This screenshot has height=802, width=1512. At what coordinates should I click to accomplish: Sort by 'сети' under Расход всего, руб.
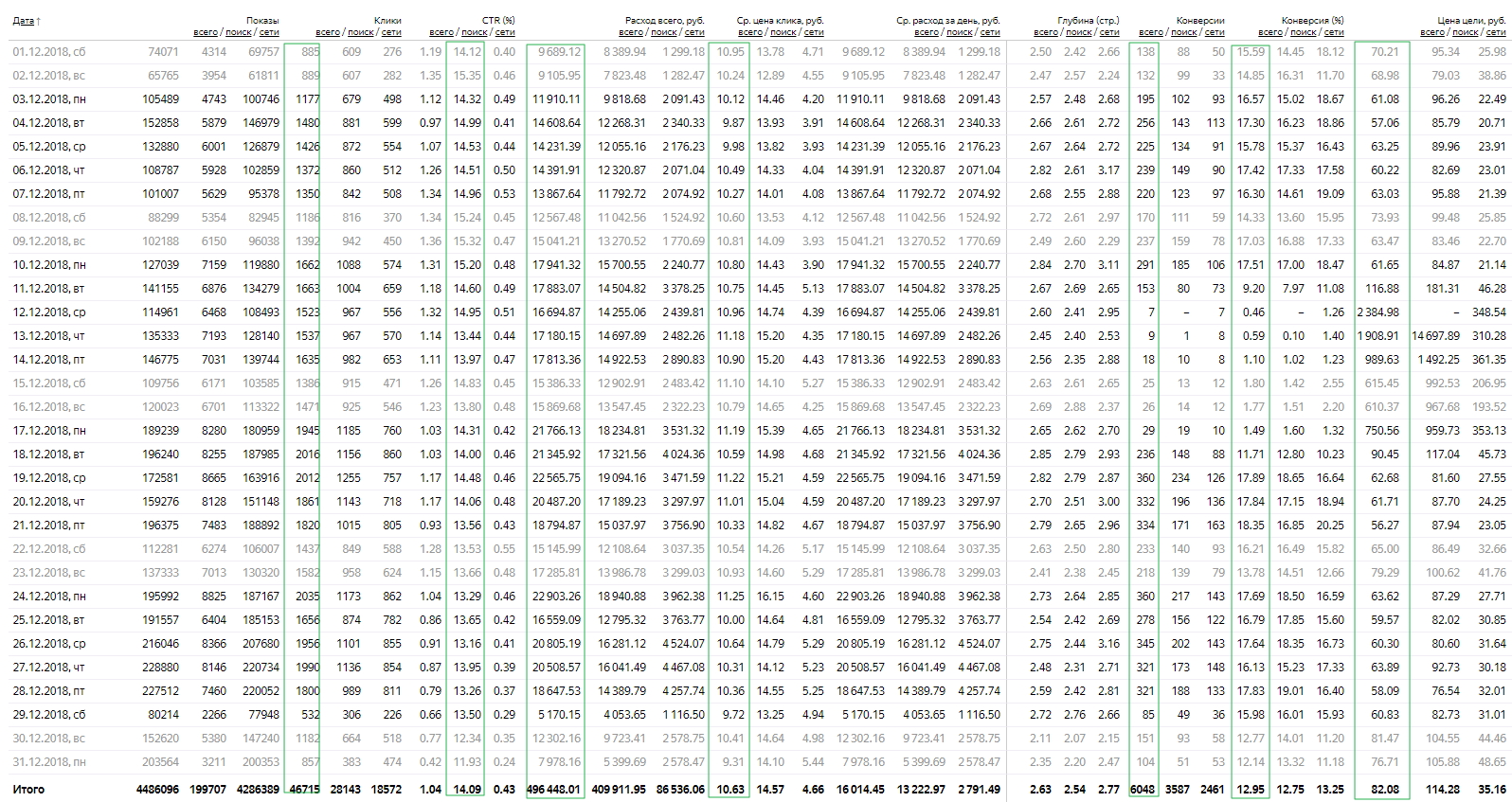point(694,32)
